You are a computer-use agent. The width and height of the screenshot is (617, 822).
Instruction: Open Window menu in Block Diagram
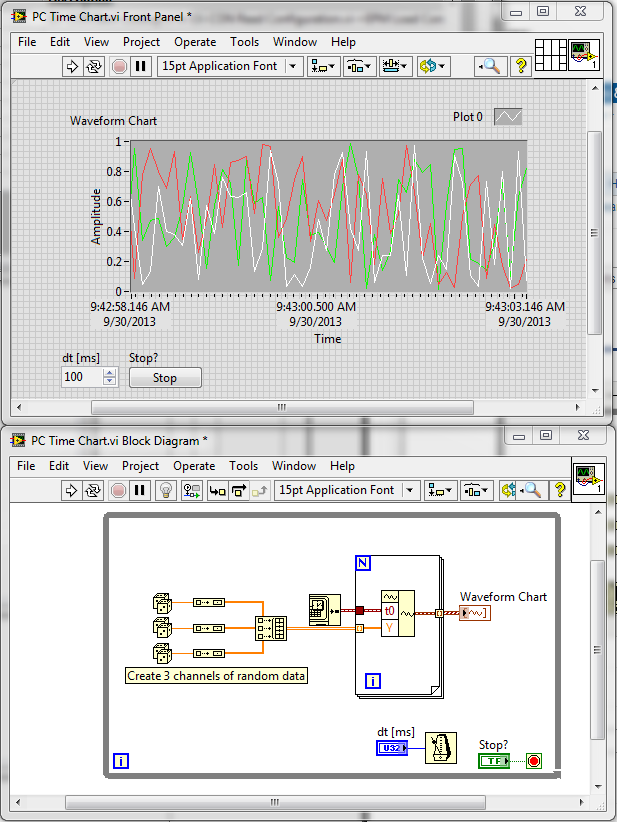pyautogui.click(x=294, y=466)
